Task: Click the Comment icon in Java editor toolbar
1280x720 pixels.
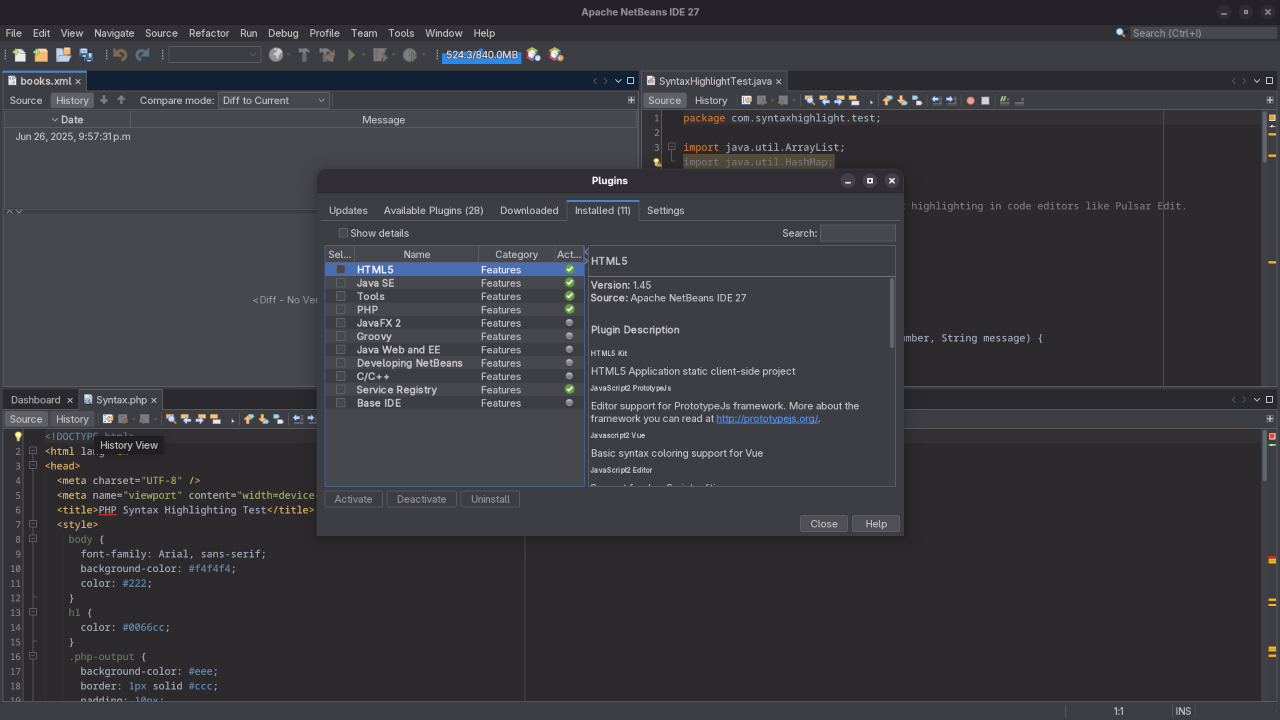Action: 1005,100
